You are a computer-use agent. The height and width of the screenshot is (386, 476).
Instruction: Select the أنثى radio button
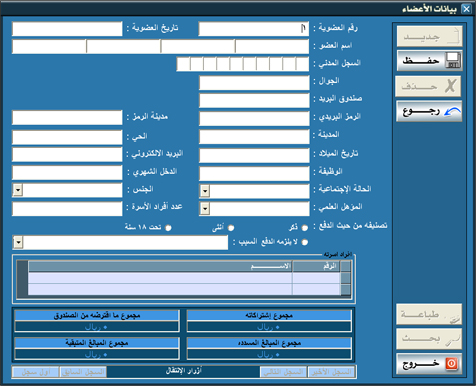tap(231, 228)
